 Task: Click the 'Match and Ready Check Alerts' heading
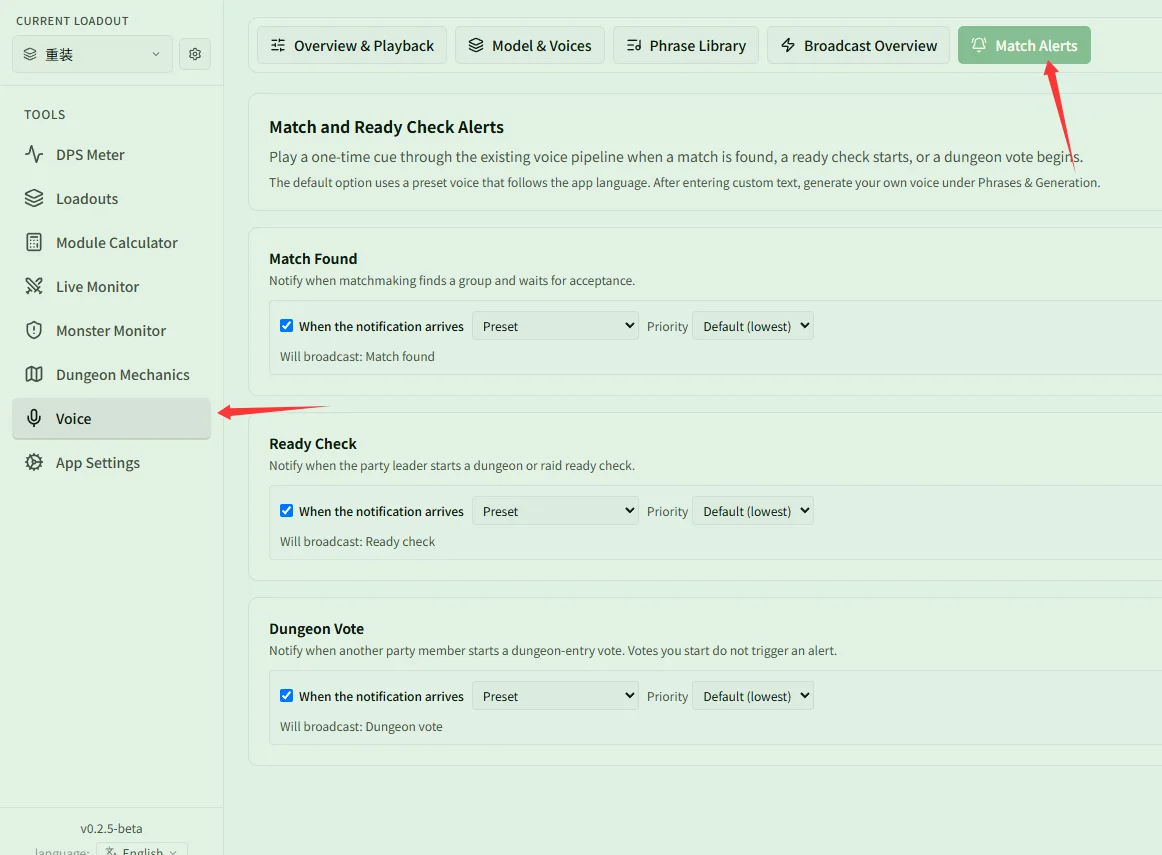386,127
